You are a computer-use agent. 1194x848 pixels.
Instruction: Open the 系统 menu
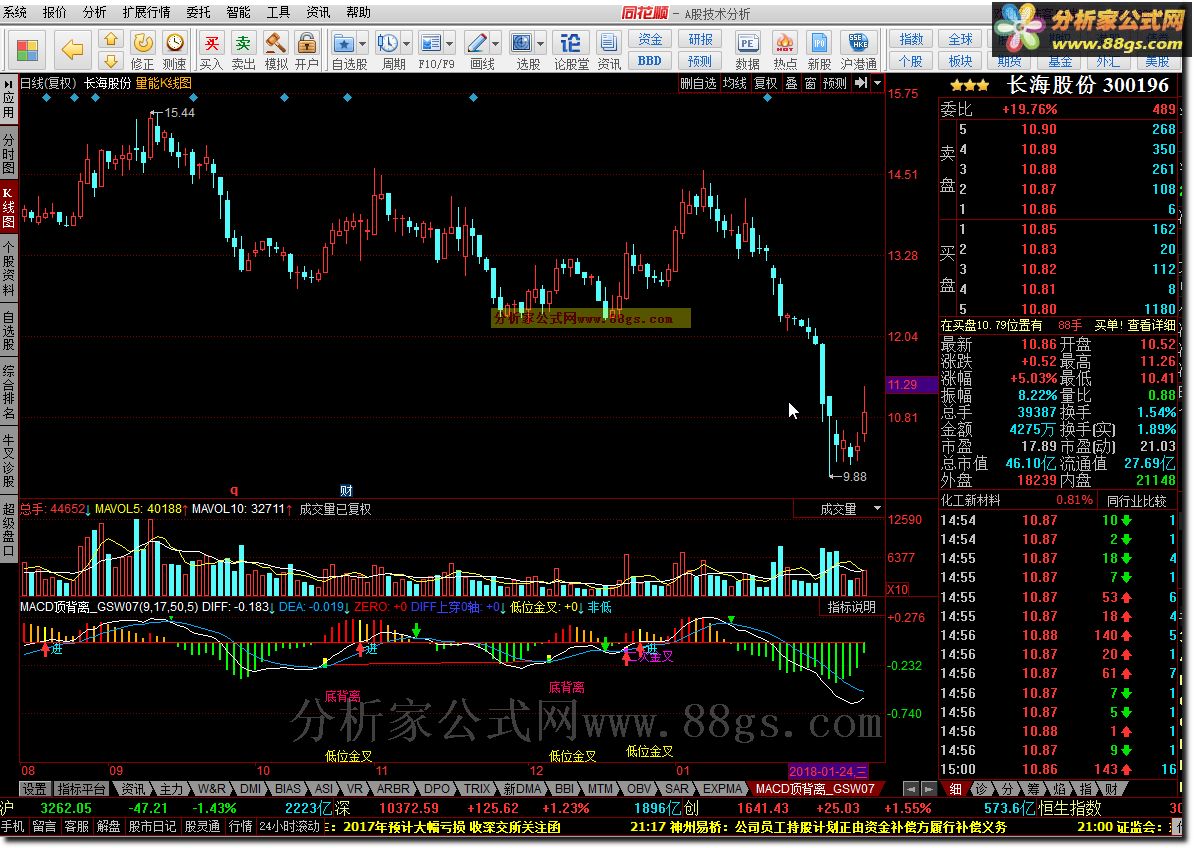pyautogui.click(x=14, y=12)
